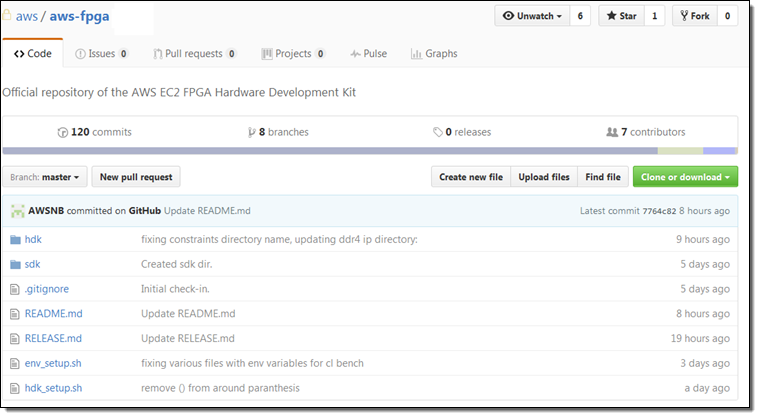The image size is (760, 418).
Task: Click the contributors people icon
Action: pos(612,132)
